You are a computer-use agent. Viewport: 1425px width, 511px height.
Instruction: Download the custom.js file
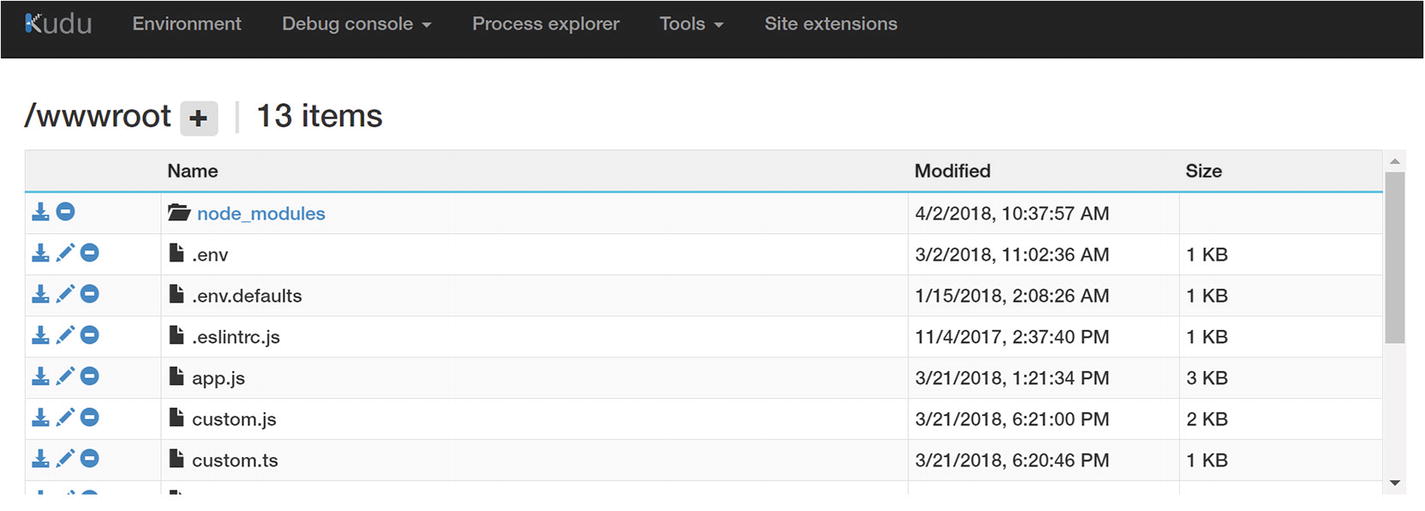tap(40, 418)
